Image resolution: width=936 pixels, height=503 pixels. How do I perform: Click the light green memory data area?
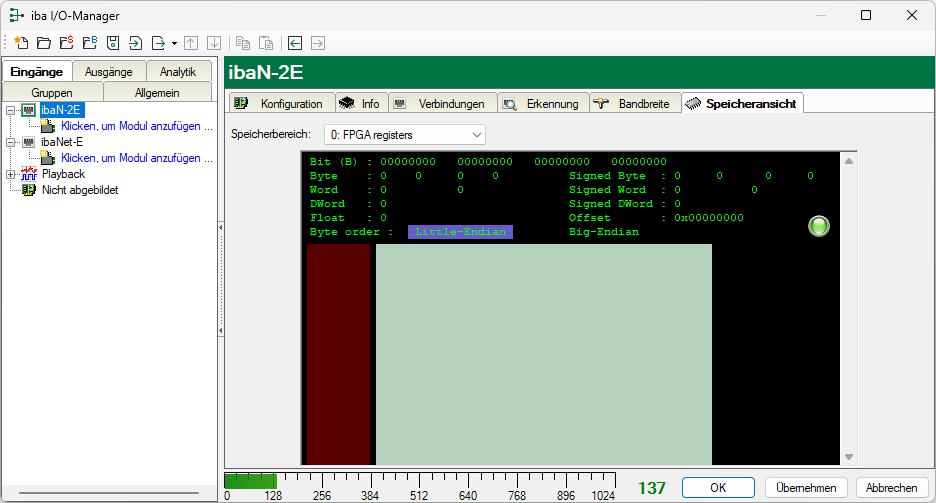[544, 354]
